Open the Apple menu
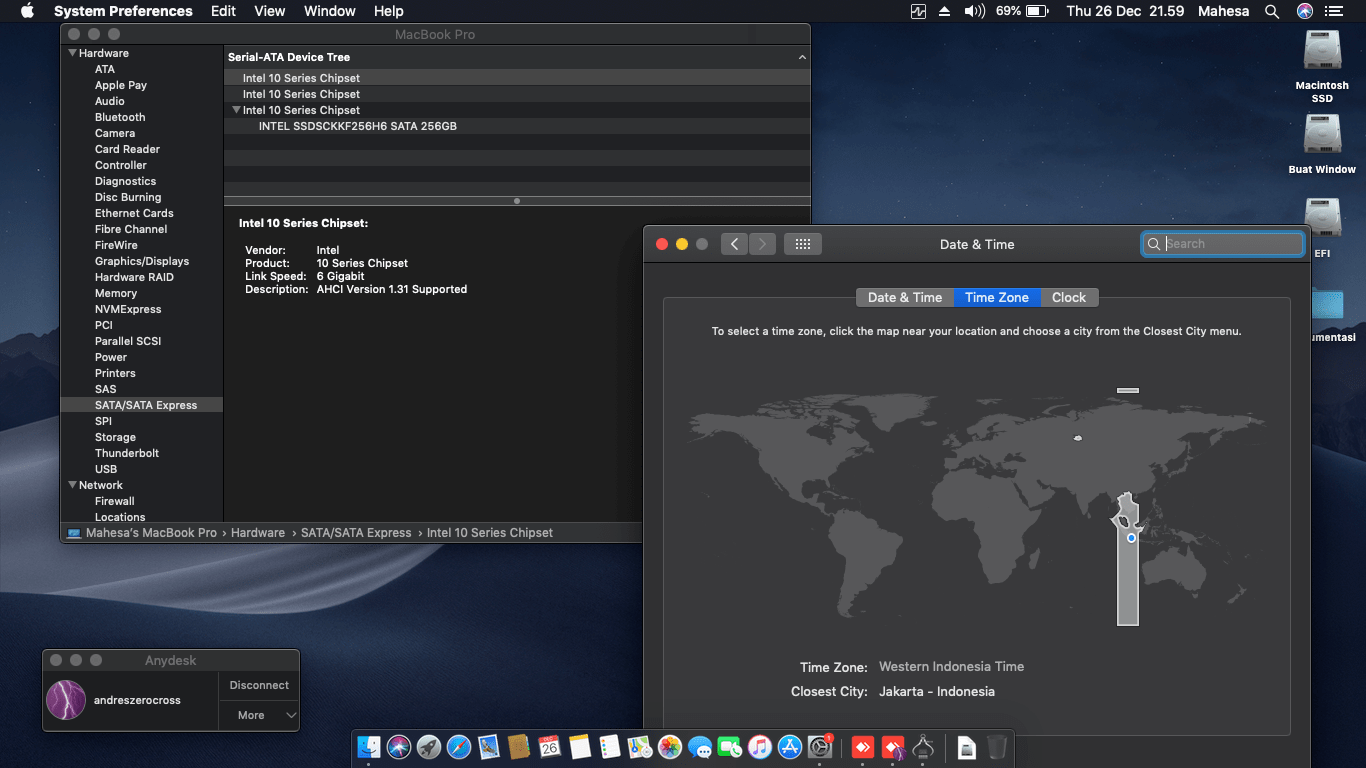This screenshot has width=1366, height=768. pos(27,11)
